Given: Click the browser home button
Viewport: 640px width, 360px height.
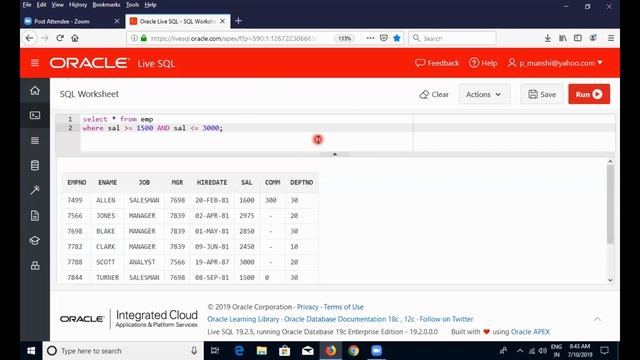Looking at the screenshot, I should [x=75, y=38].
